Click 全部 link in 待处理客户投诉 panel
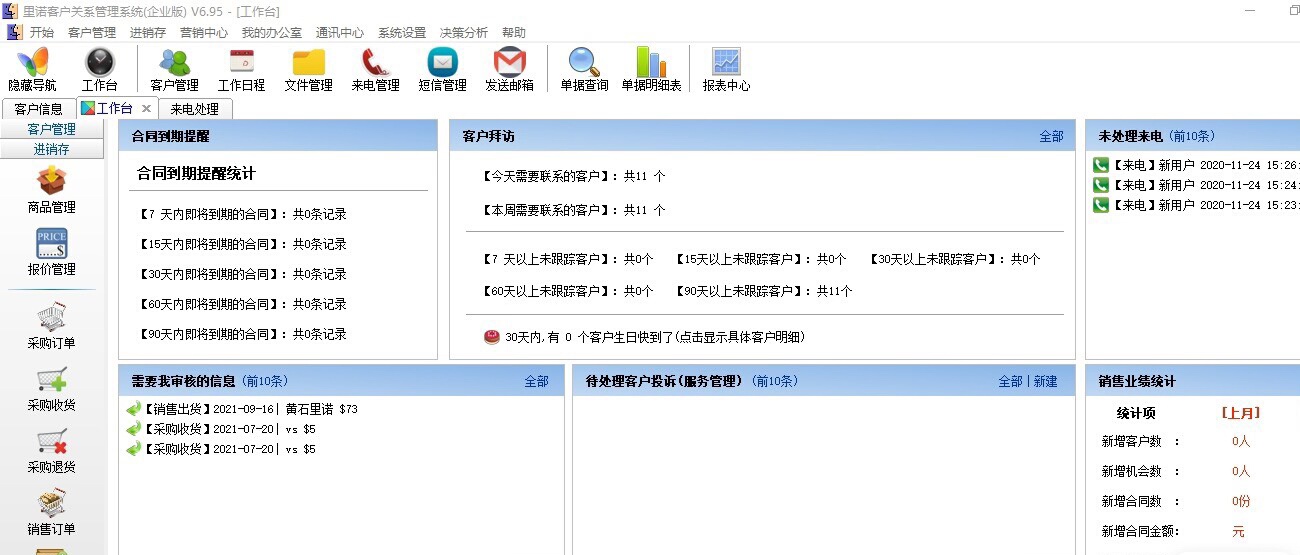The height and width of the screenshot is (555, 1300). [1010, 381]
